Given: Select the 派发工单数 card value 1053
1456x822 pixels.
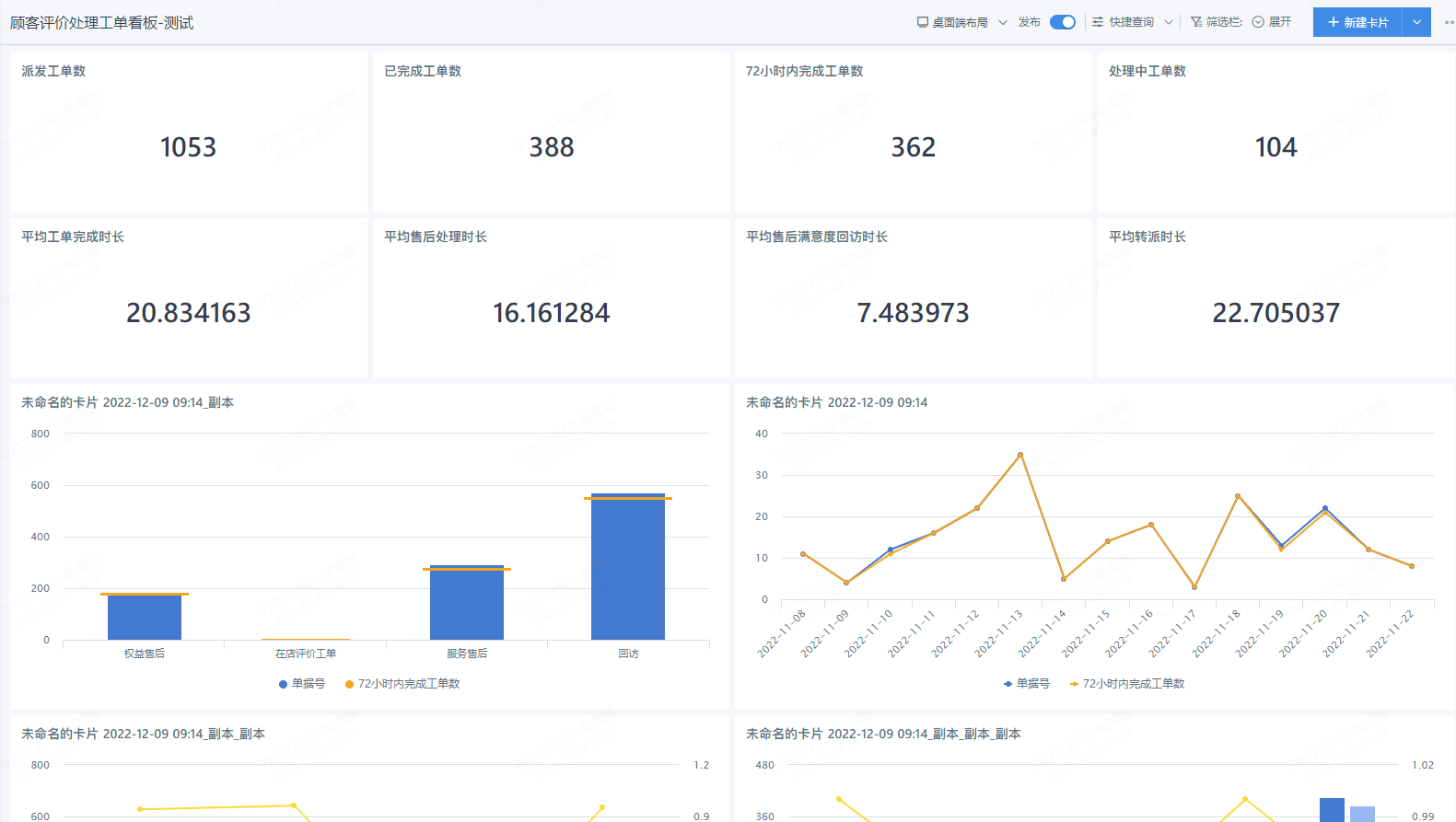Looking at the screenshot, I should point(188,147).
